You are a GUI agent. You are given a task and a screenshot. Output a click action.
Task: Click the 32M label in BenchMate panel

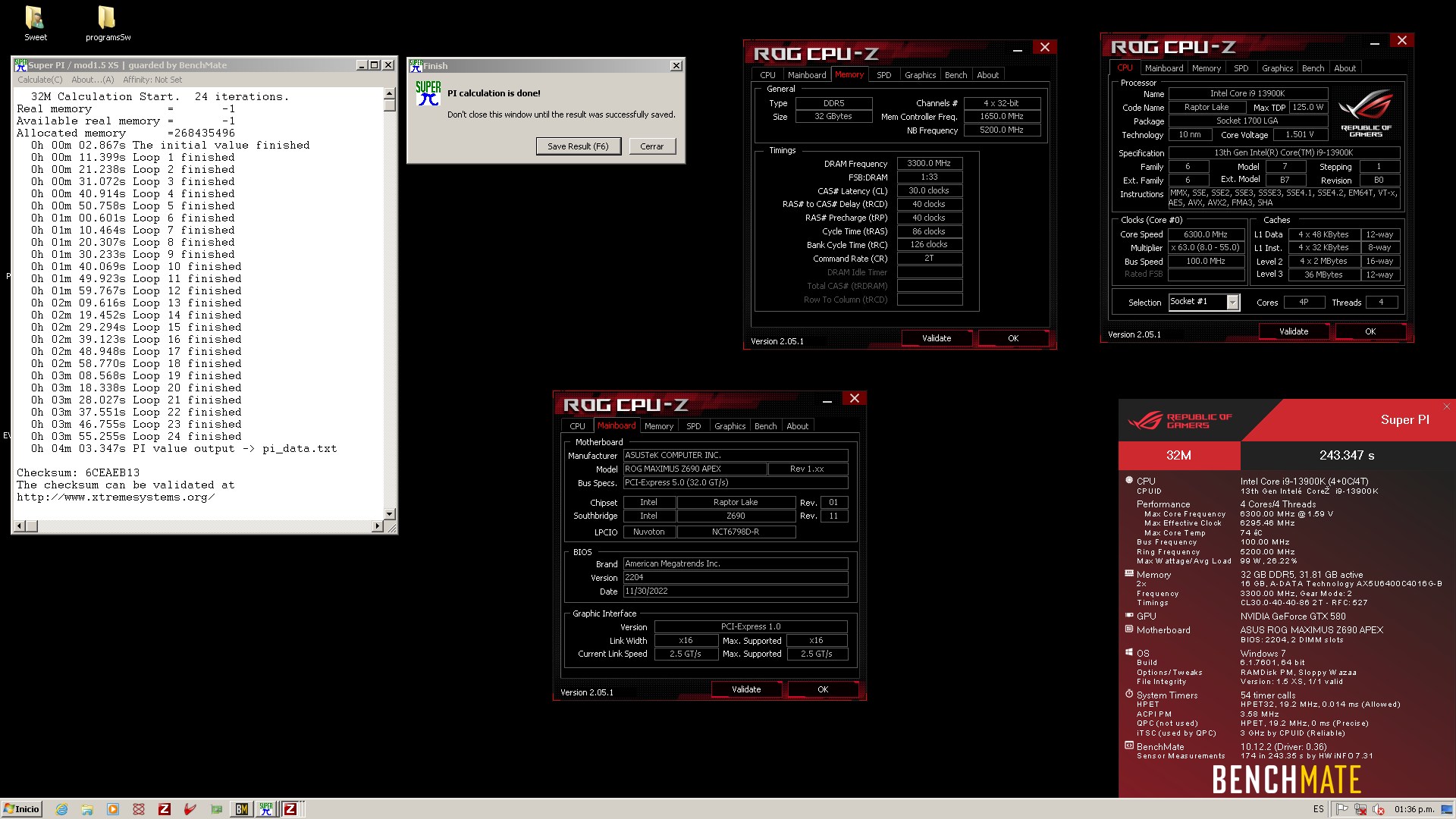click(x=1178, y=455)
